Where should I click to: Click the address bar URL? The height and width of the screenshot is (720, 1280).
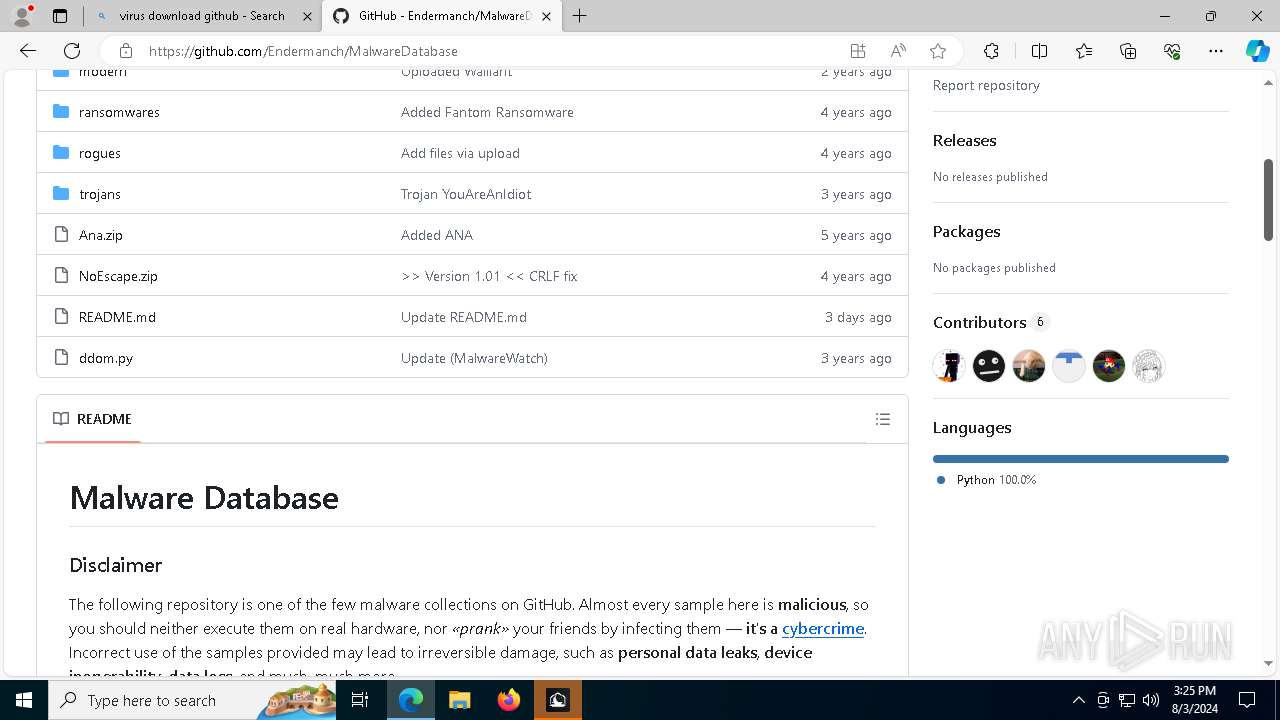click(303, 51)
